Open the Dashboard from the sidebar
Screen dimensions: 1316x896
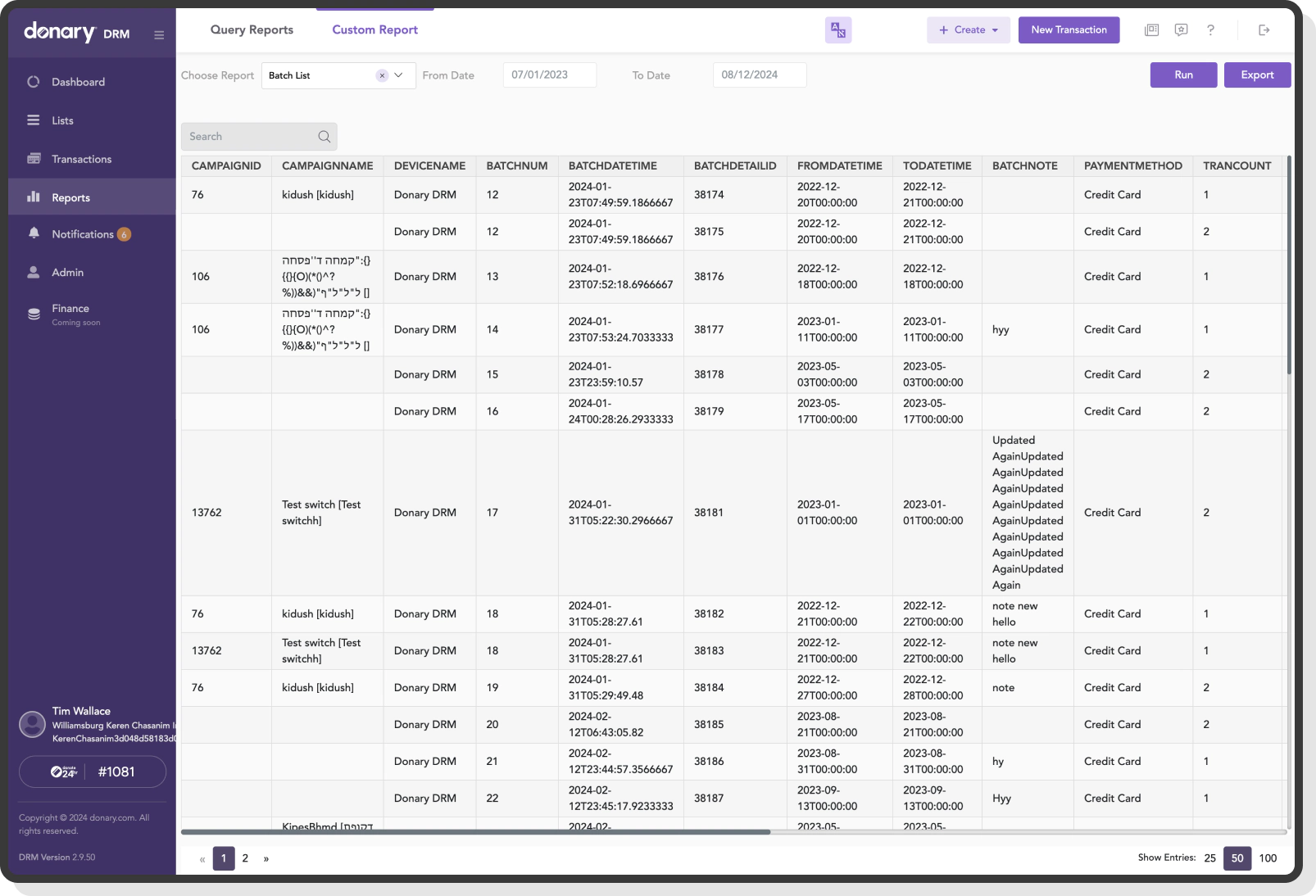(78, 82)
